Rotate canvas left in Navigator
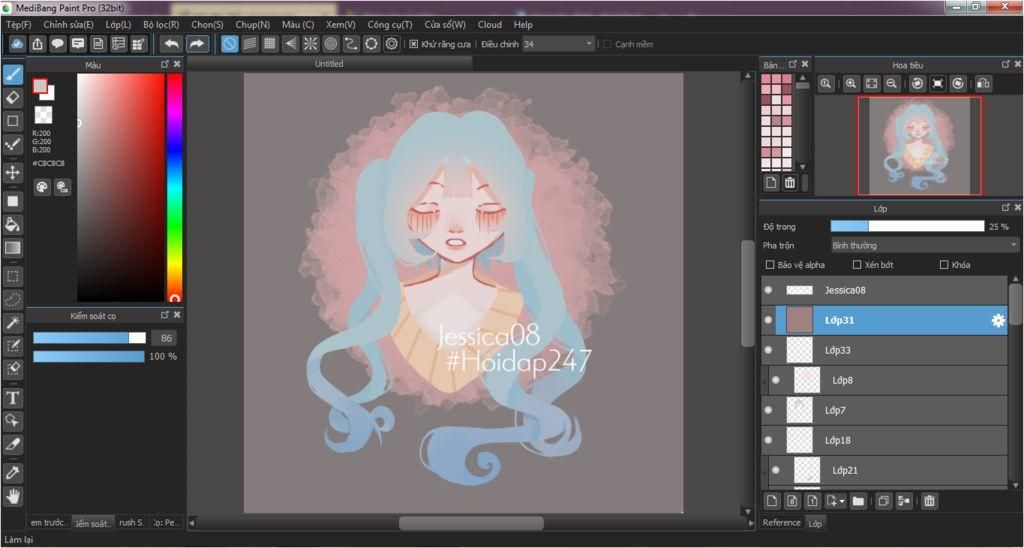Image resolution: width=1024 pixels, height=548 pixels. tap(918, 84)
